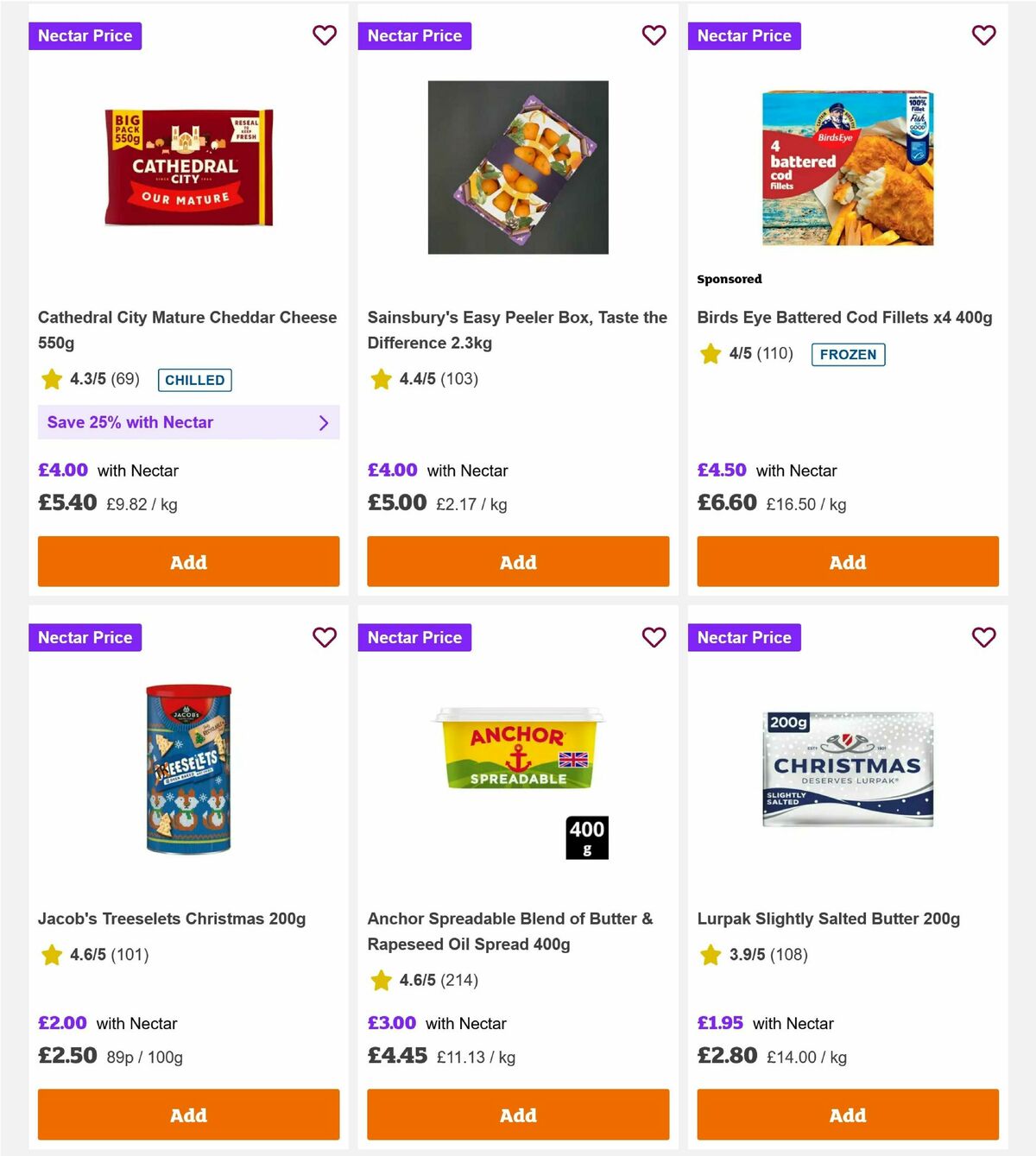This screenshot has height=1156, width=1036.
Task: Favourite Jacob's Treeselets Christmas tin
Action: 325,637
